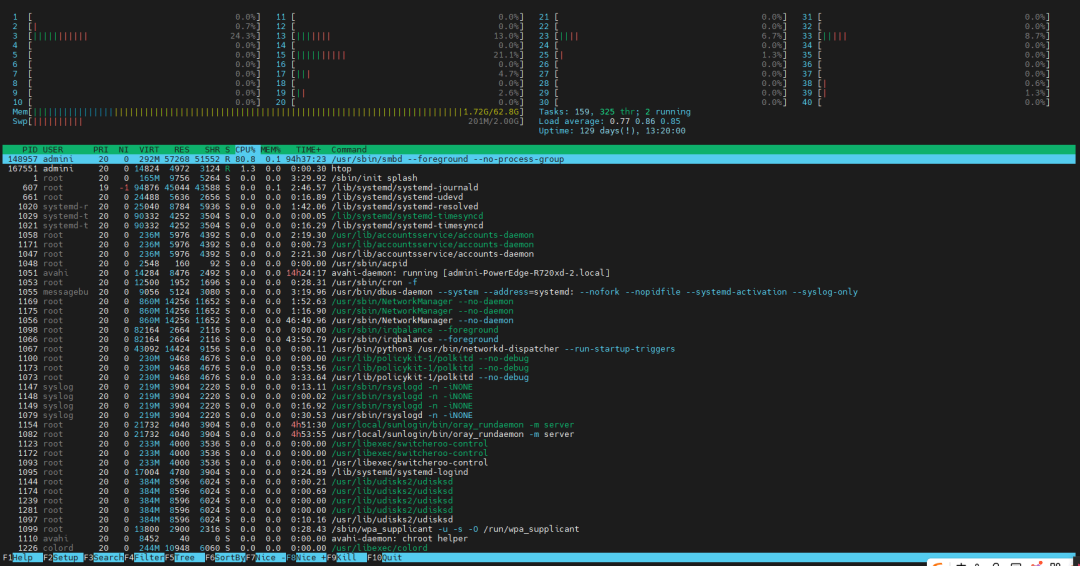Select polkitd row with PID 1073

[x=539, y=377]
